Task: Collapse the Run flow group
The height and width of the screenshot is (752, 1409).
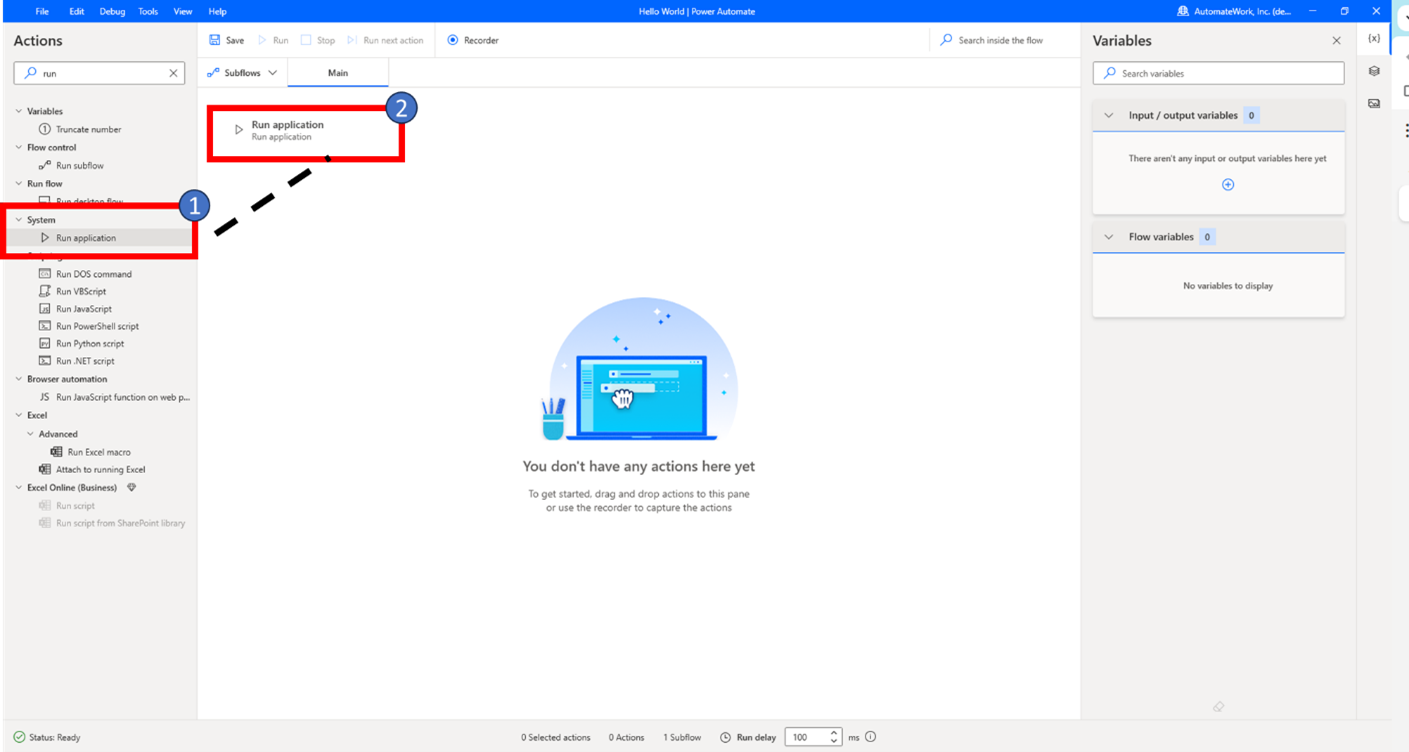Action: tap(18, 183)
